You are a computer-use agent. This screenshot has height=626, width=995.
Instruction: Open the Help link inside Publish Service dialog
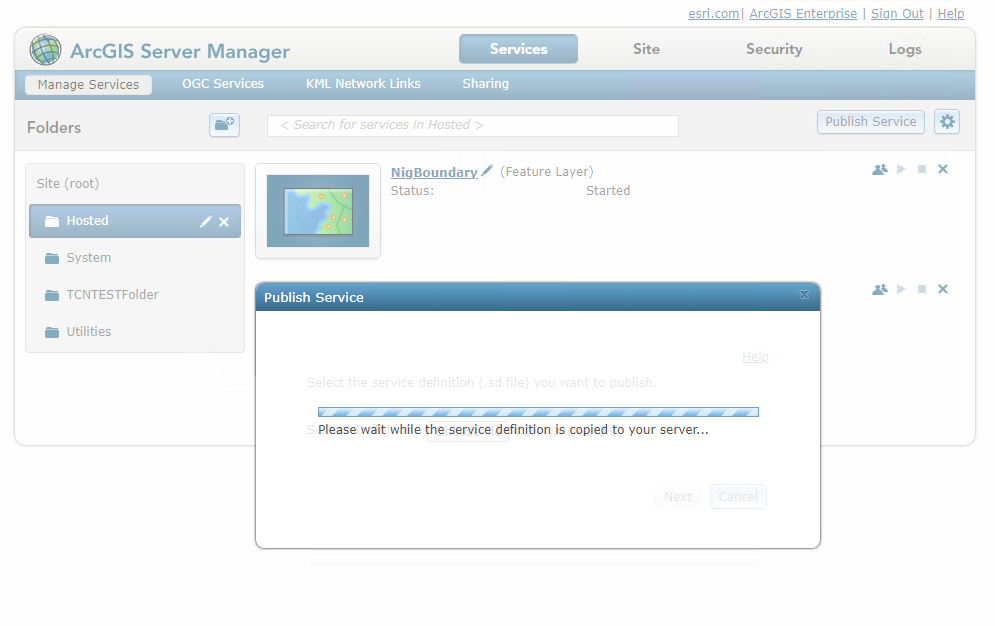(x=755, y=356)
